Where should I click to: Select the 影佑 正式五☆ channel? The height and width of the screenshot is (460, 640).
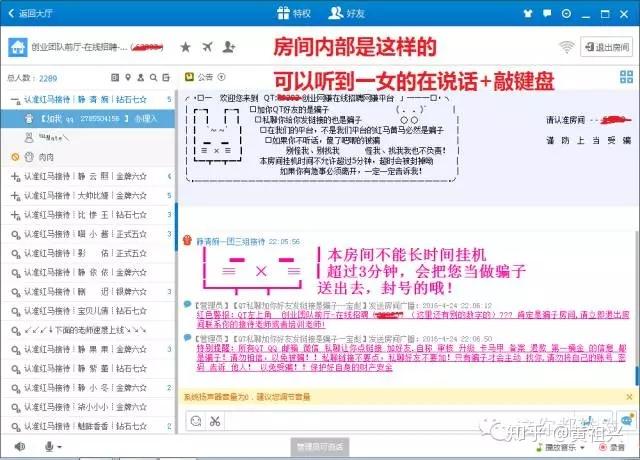[88, 253]
